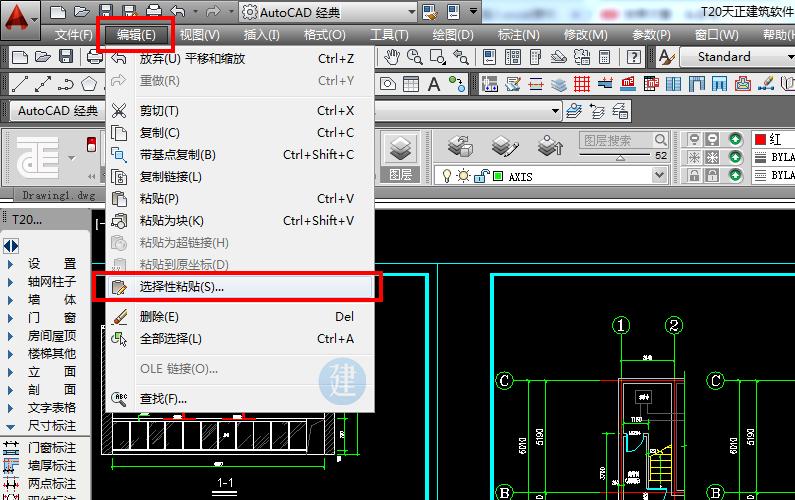Select the Multiline Text A tool
This screenshot has height=500, width=795.
[x=434, y=84]
